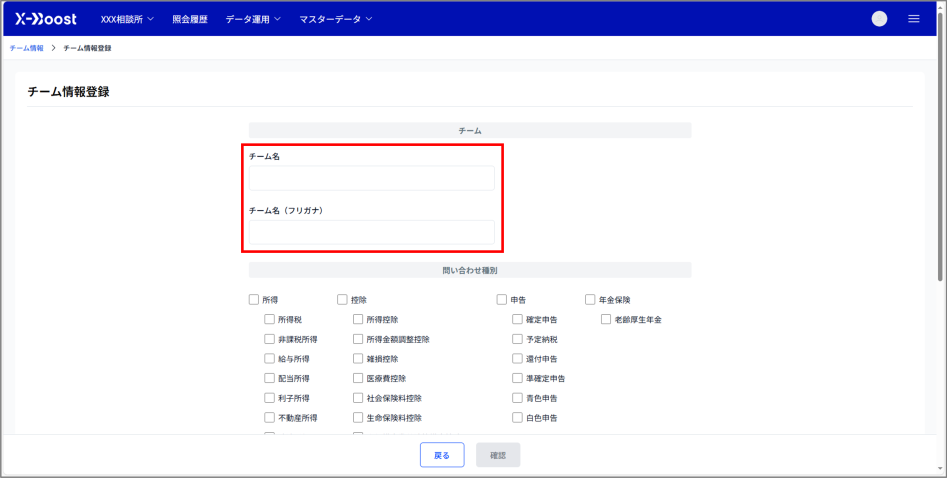947x478 pixels.
Task: Select the 医療費控除 checkbox
Action: [x=358, y=378]
